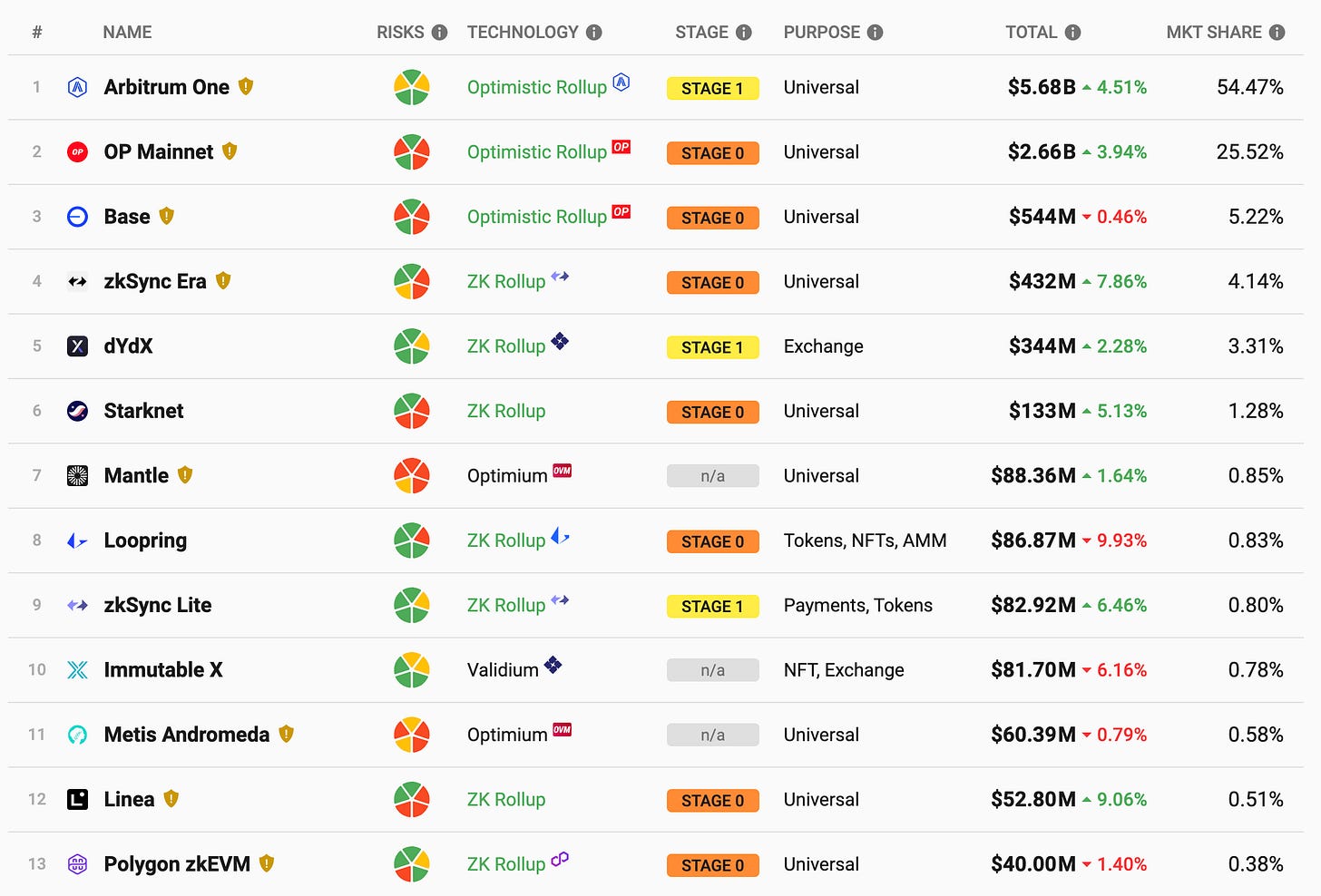
Task: Click the Exchange purpose in dYdX row
Action: [824, 346]
